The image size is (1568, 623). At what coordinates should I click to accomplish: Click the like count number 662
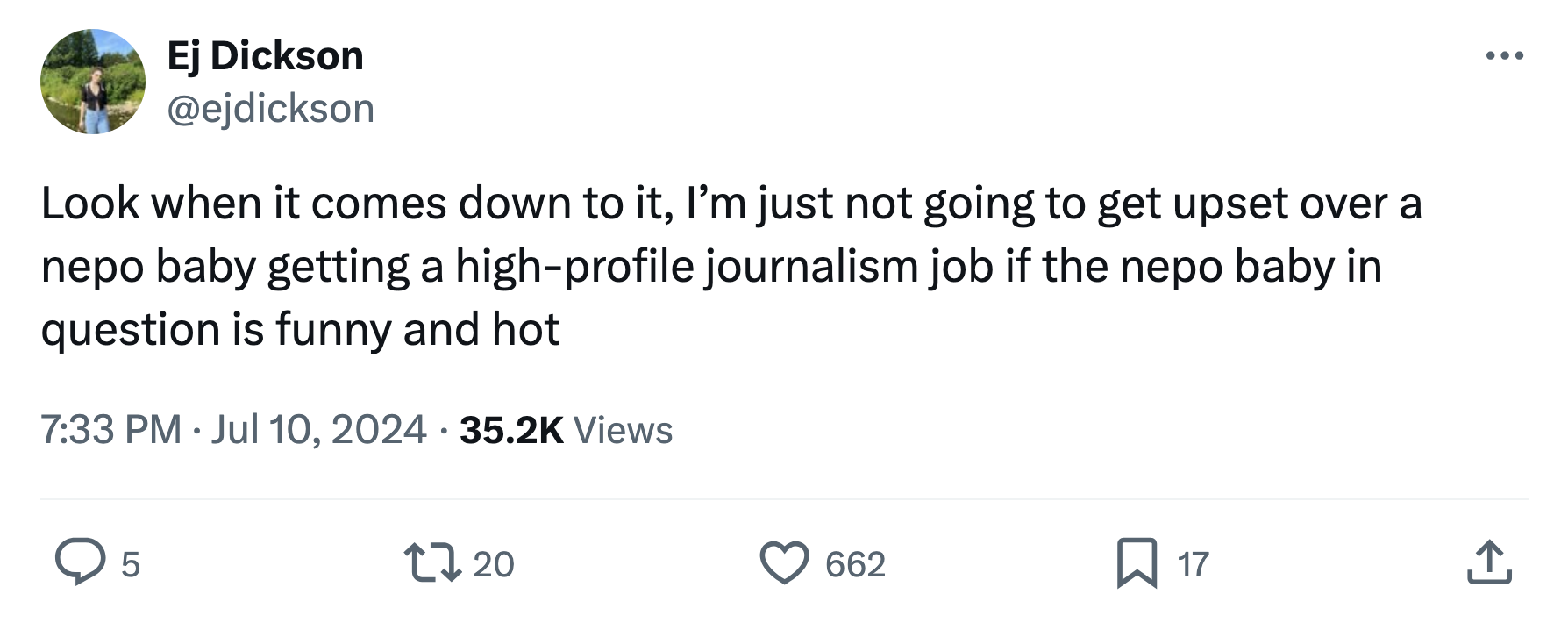click(x=855, y=564)
